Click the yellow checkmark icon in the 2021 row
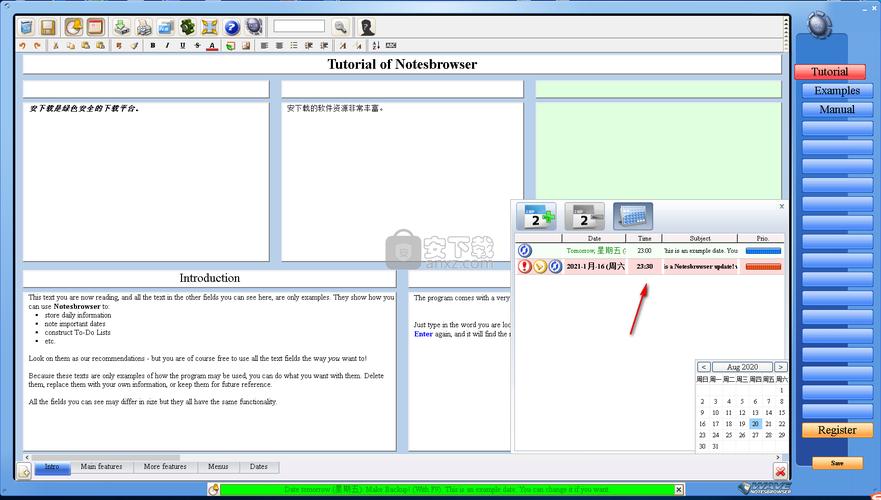This screenshot has width=881, height=500. click(540, 266)
